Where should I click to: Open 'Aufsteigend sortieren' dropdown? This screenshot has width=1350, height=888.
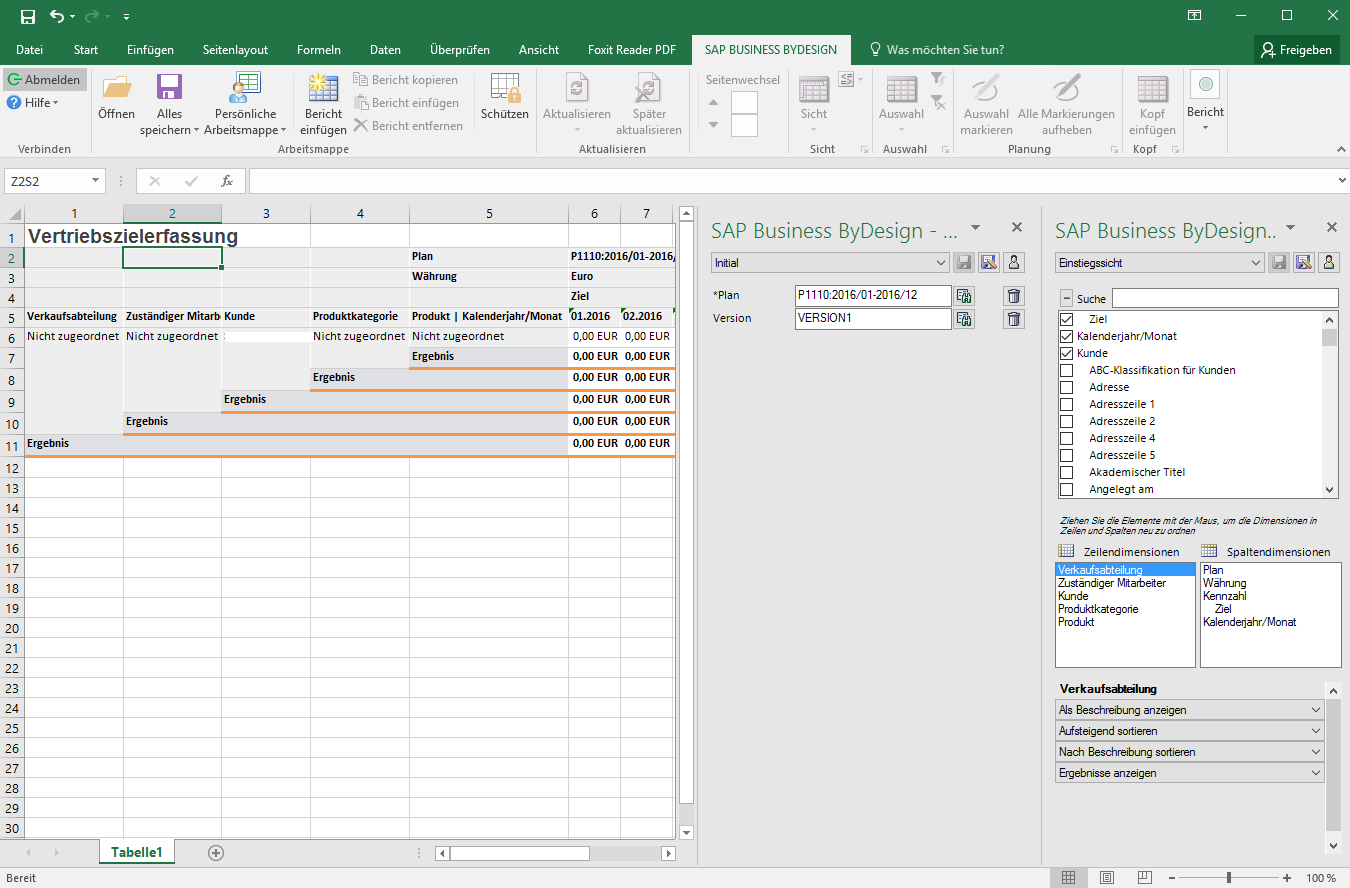point(1190,731)
